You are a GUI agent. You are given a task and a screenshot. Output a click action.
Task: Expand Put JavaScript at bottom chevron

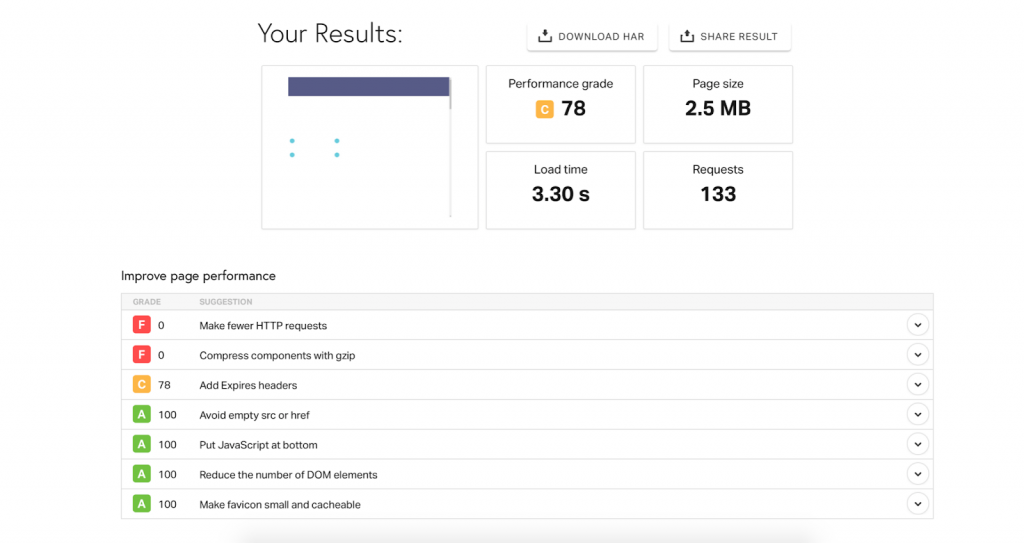coord(918,444)
